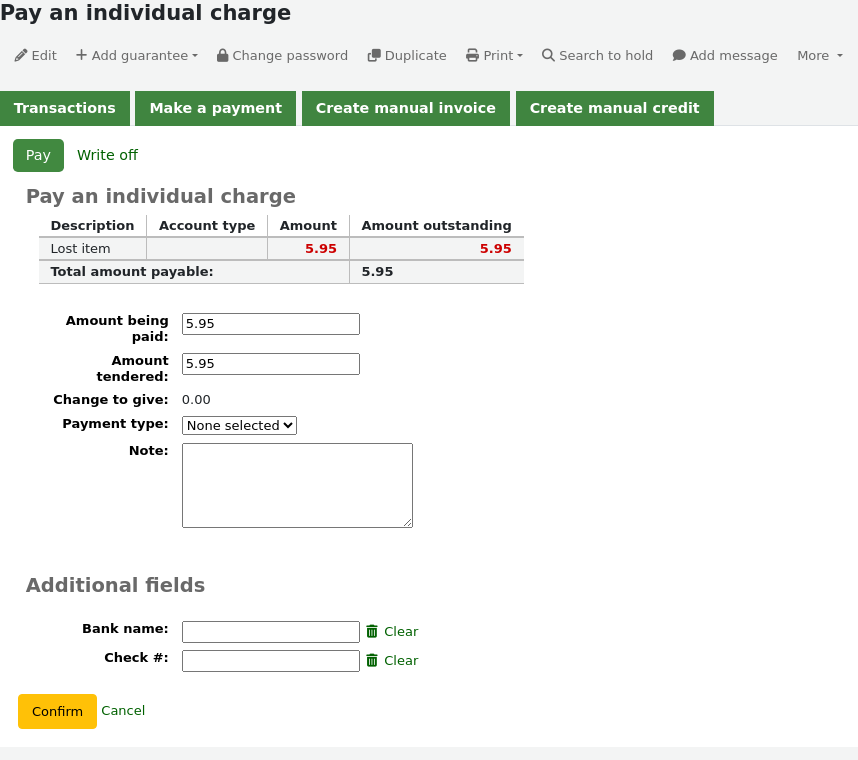858x760 pixels.
Task: Click the Edit toolbar label
Action: 44,55
